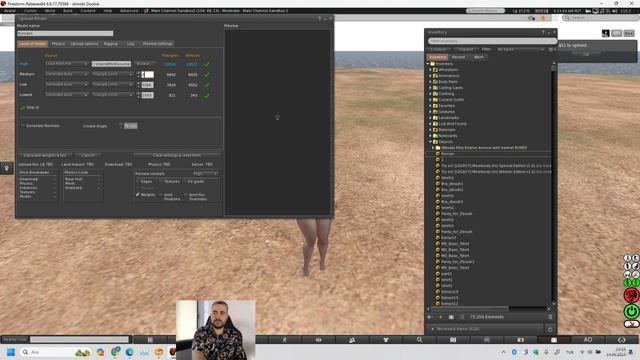Toggle the AO toolbar button
Screen dimensions: 640x360
coord(588,340)
